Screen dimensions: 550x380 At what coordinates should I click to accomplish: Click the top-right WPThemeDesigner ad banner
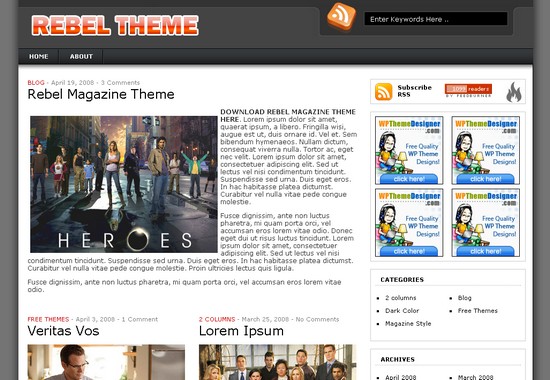click(485, 150)
